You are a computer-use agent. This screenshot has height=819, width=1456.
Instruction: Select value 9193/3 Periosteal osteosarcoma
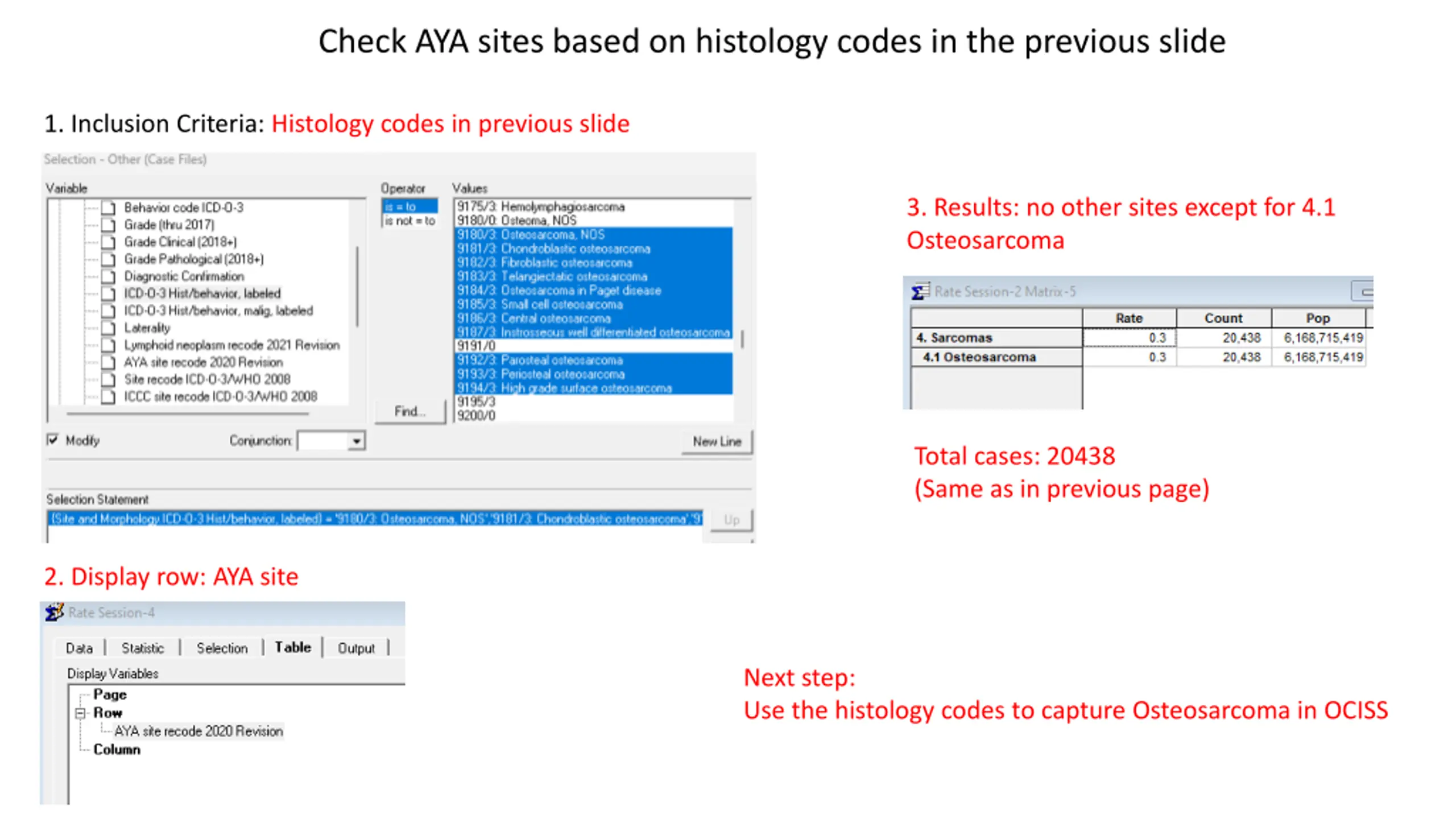click(593, 374)
